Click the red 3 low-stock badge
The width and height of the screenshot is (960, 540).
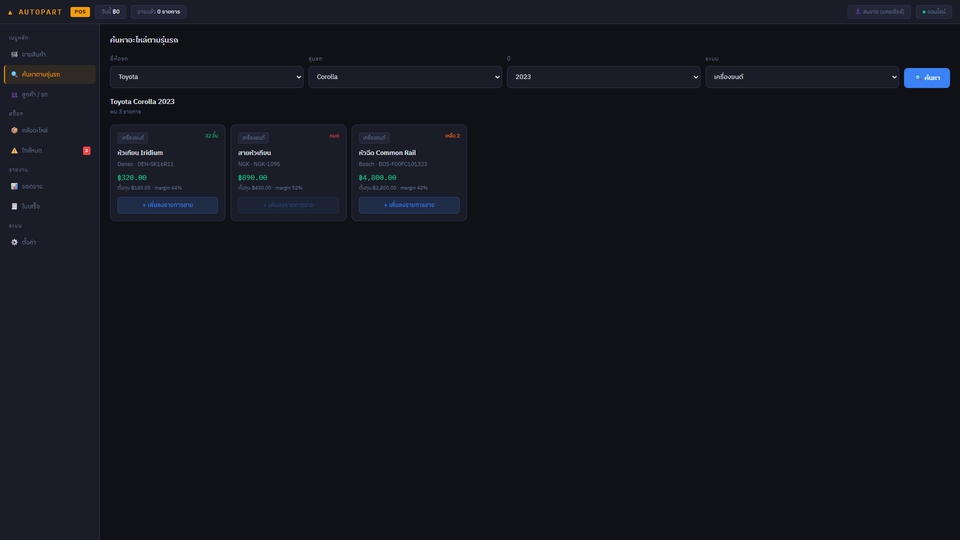pos(86,151)
